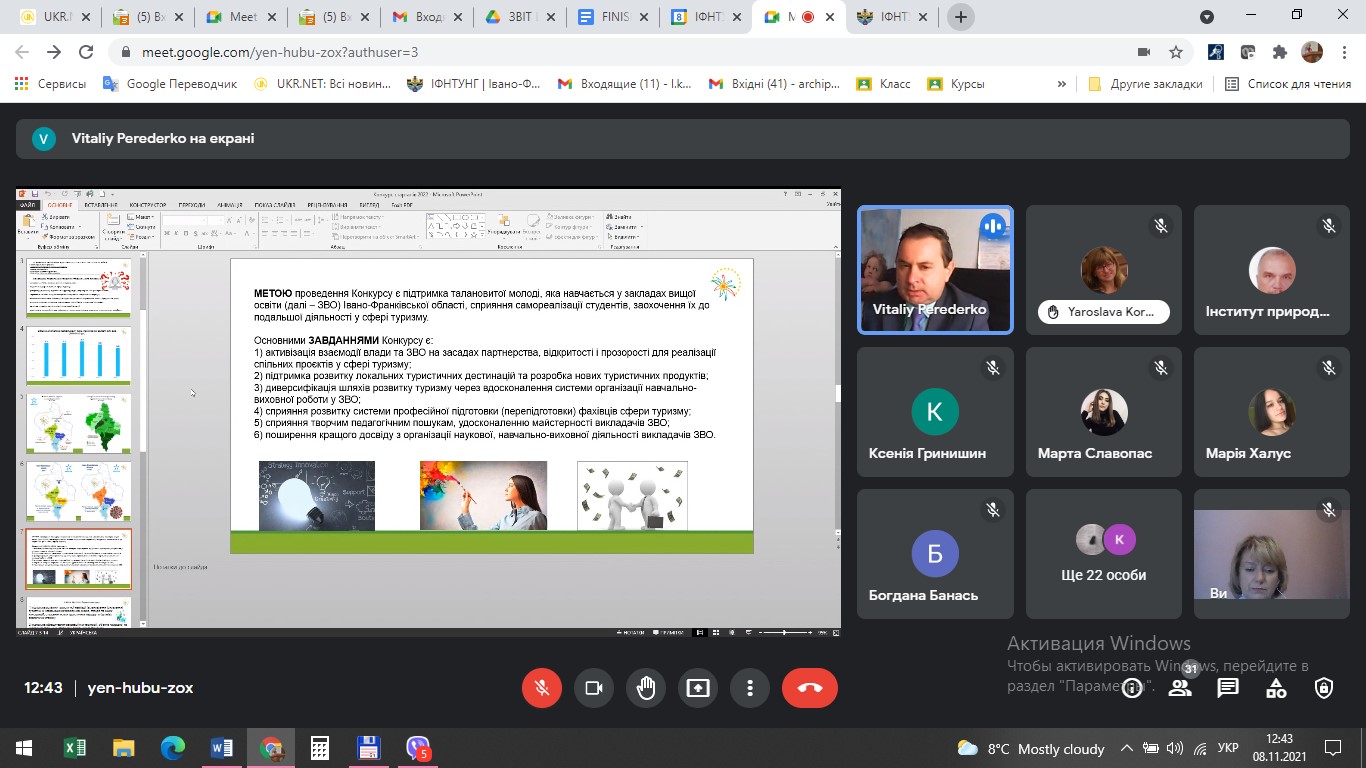
Task: Open the Google Переводчик bookmark
Action: click(x=170, y=84)
